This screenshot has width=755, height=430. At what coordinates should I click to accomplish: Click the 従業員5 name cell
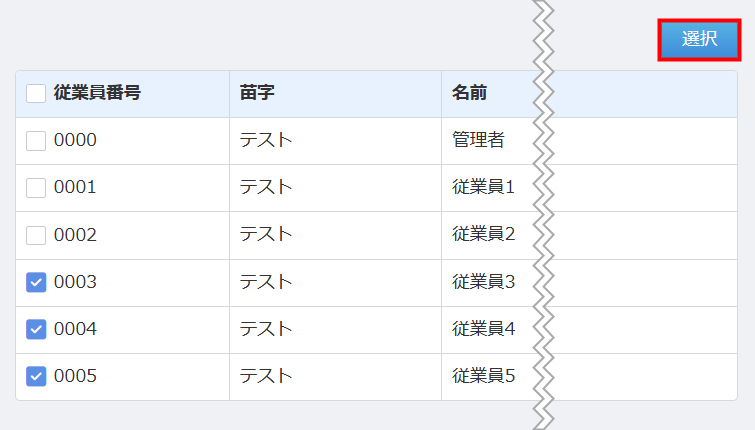(x=483, y=377)
